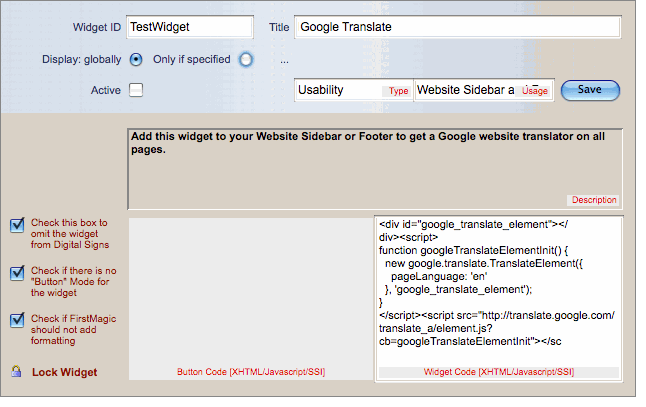Uncheck omit widget from Digital Signs
The height and width of the screenshot is (407, 646).
[x=17, y=225]
